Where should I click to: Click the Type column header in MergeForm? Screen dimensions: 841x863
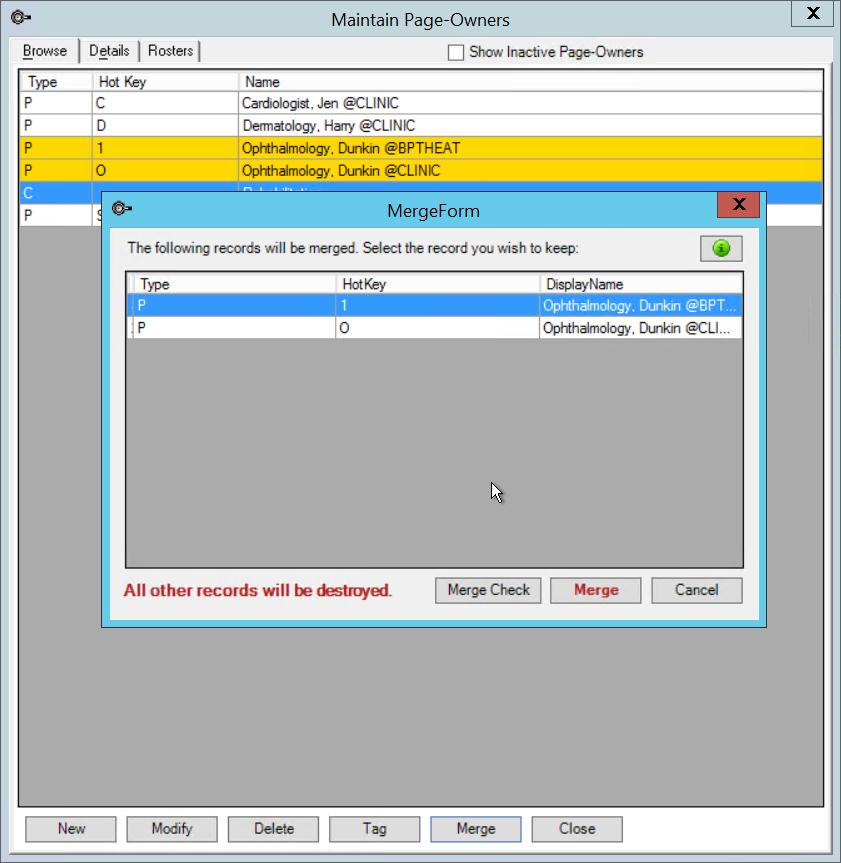click(234, 284)
